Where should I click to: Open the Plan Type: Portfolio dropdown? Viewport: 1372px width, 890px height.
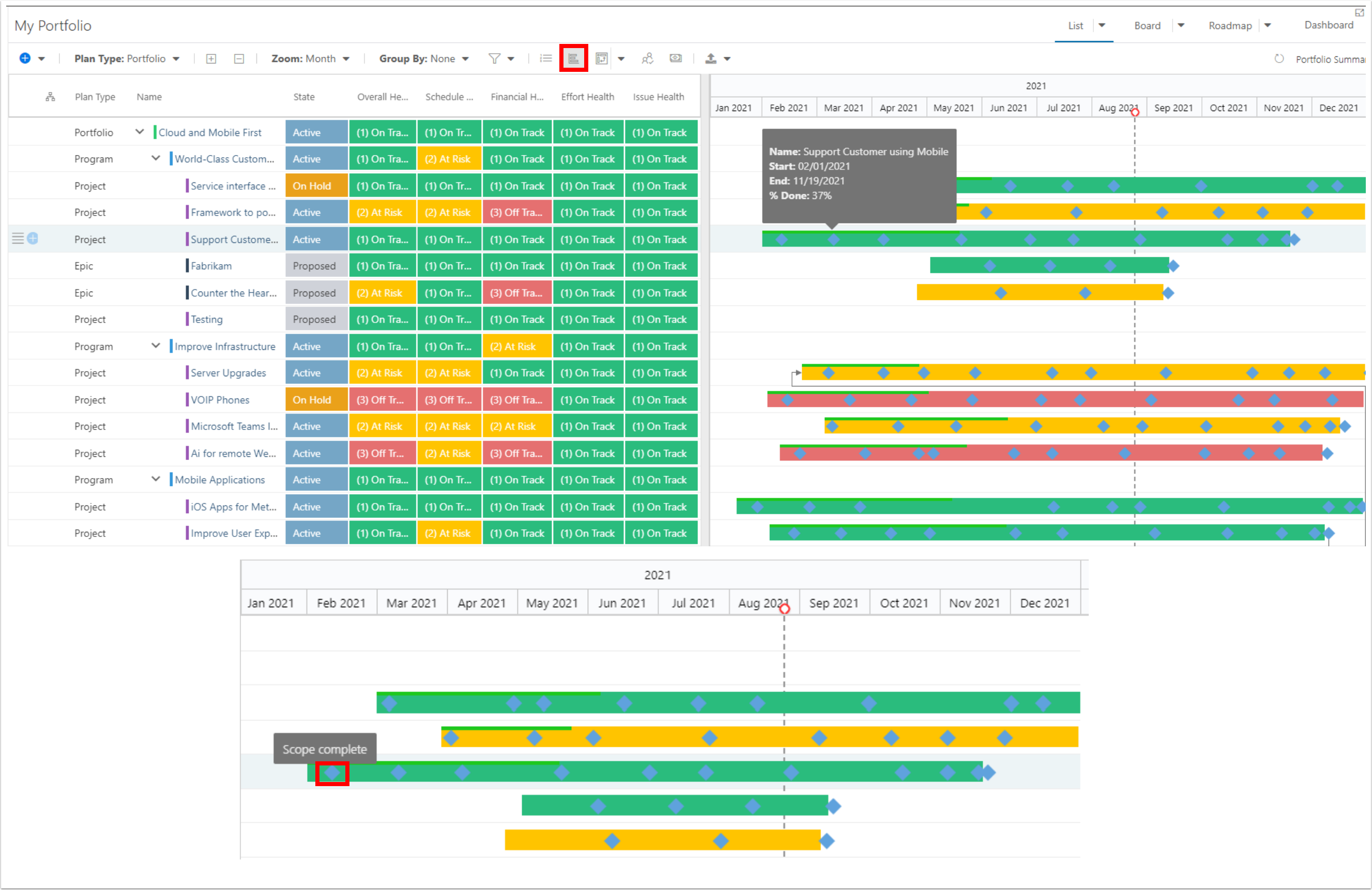pyautogui.click(x=127, y=59)
